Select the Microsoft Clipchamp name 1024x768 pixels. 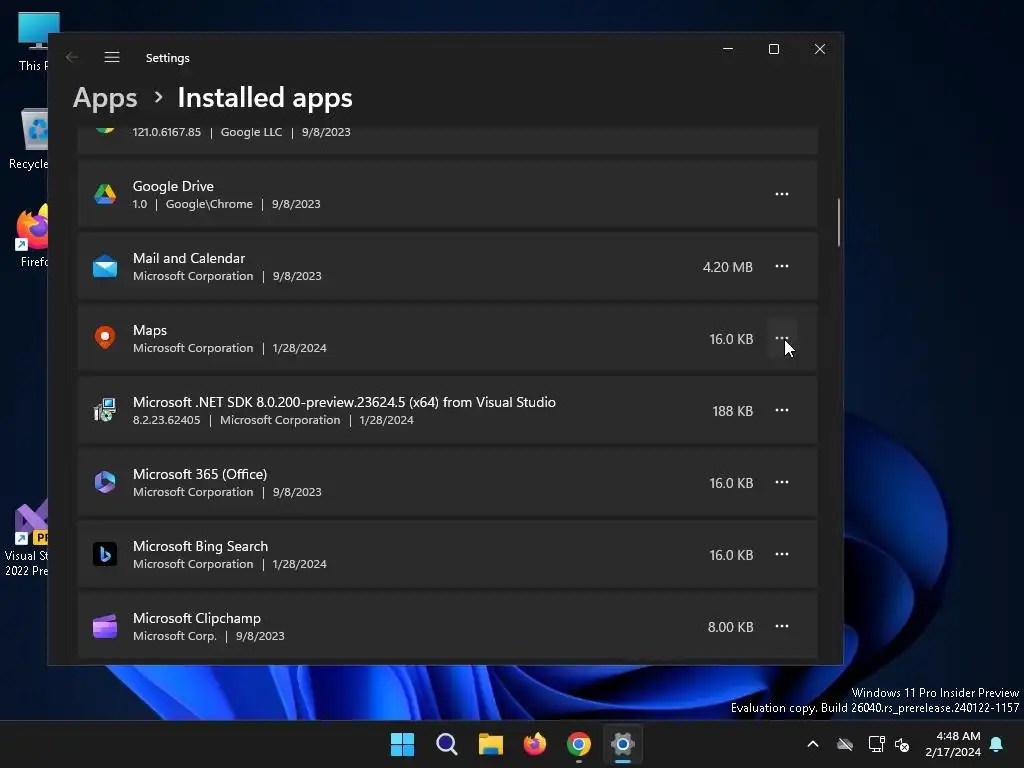(x=197, y=618)
